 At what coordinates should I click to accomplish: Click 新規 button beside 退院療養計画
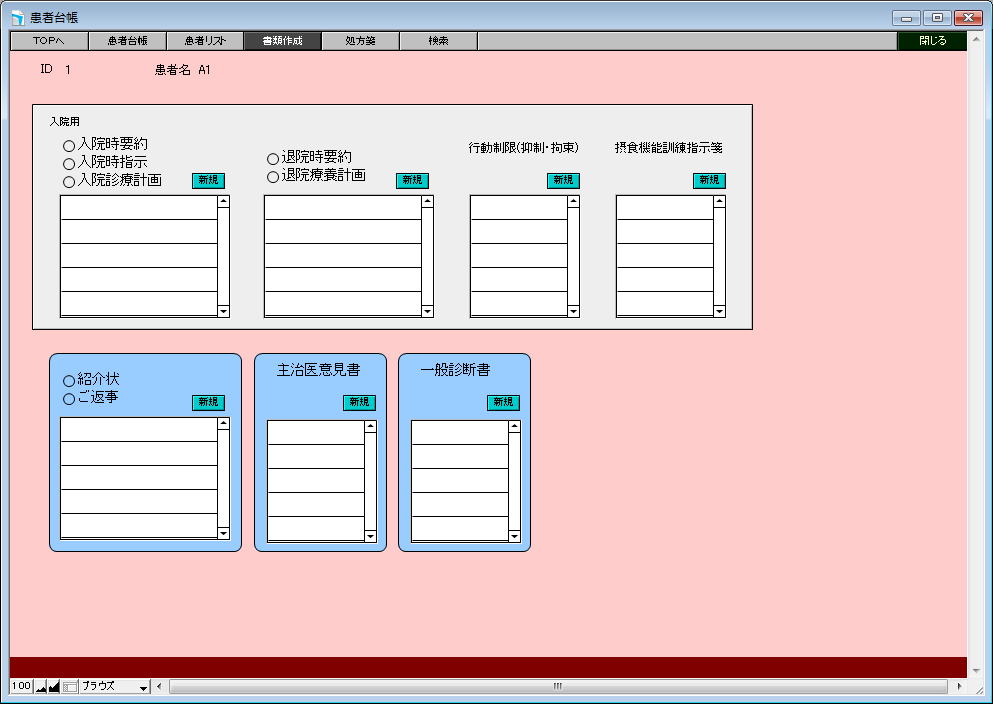pyautogui.click(x=412, y=180)
